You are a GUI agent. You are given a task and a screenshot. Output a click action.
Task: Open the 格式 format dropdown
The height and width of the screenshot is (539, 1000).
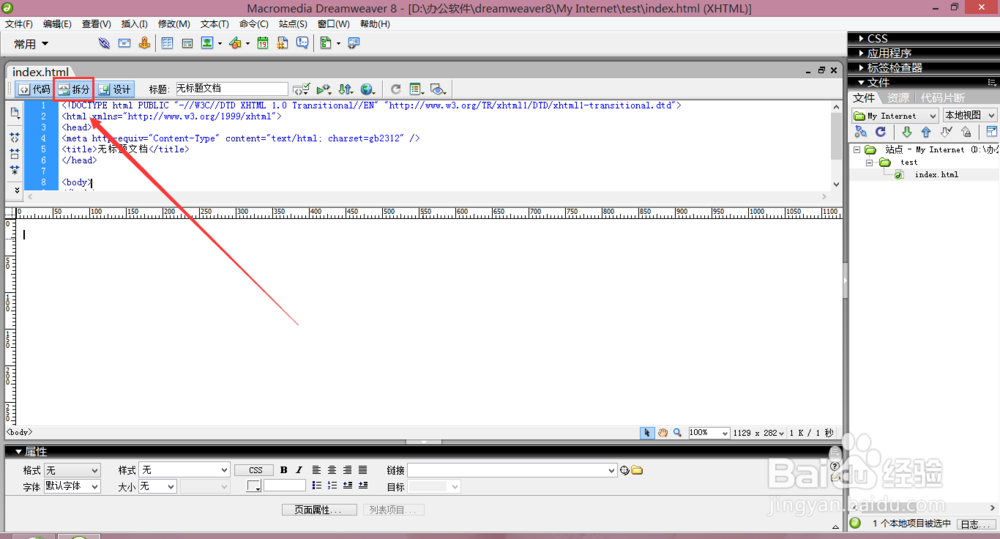pos(72,470)
